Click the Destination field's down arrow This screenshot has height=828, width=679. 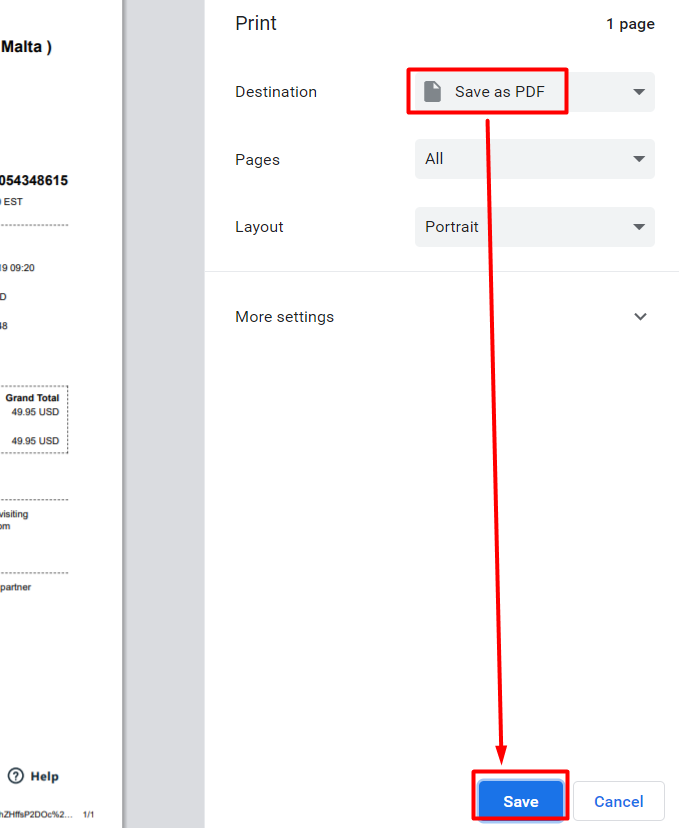639,92
